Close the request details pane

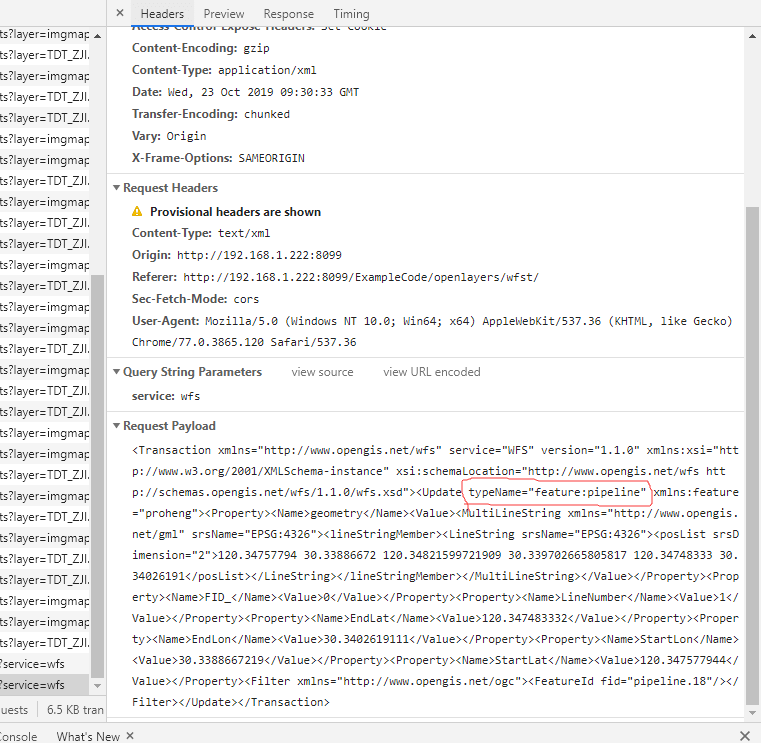[120, 14]
